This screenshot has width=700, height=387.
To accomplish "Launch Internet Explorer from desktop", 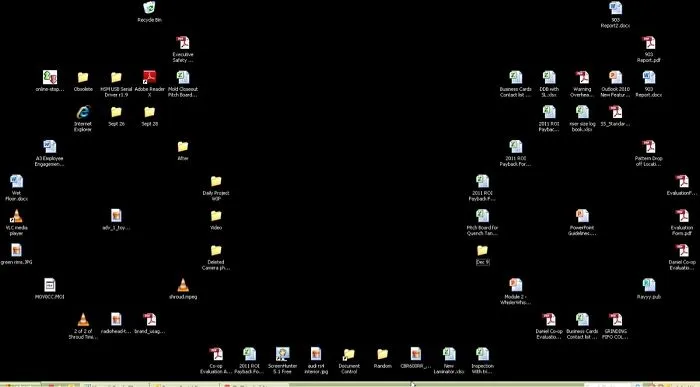I will (x=83, y=112).
